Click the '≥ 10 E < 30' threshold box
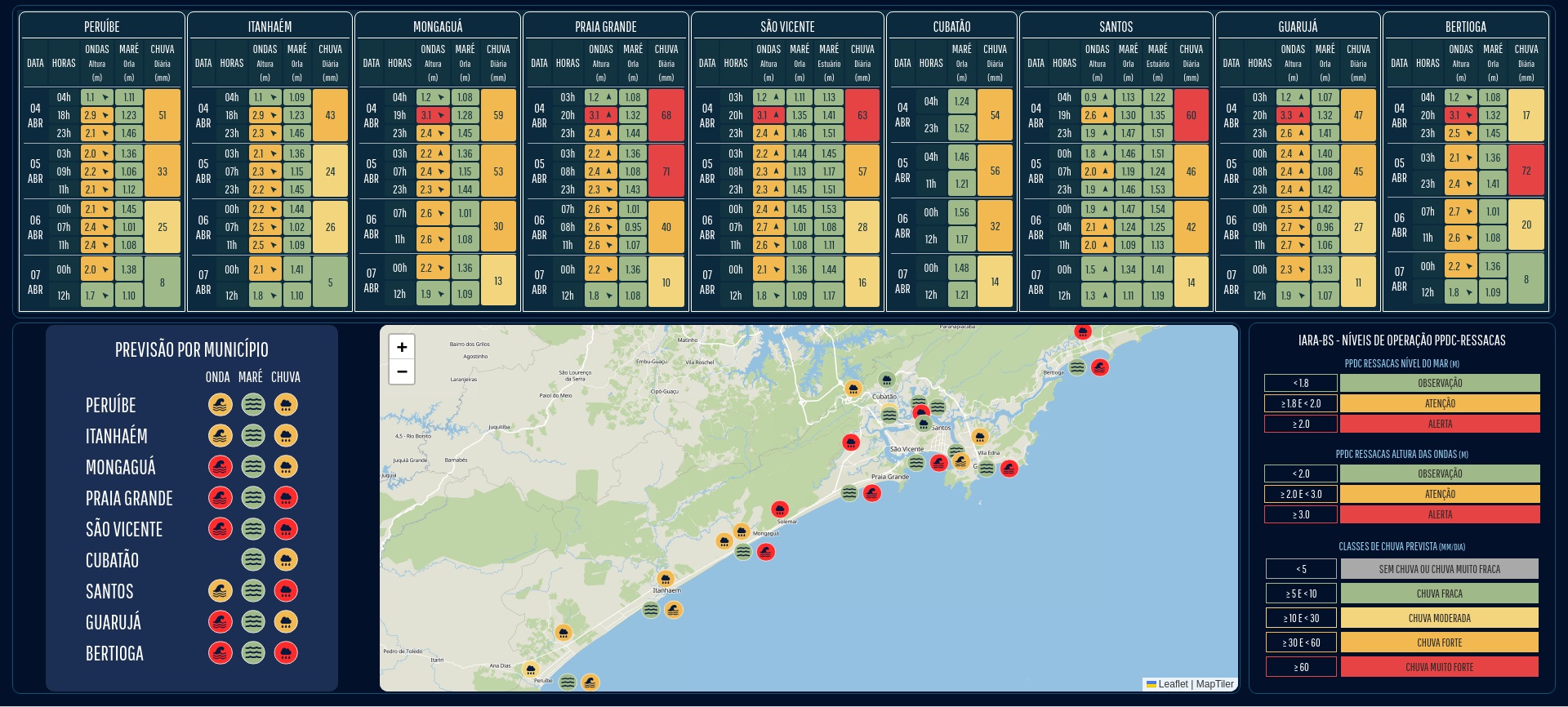 (x=1301, y=618)
